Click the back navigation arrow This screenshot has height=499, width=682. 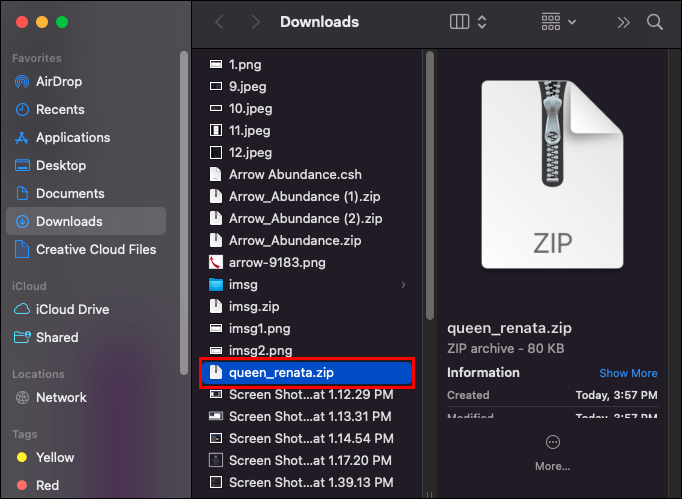pos(219,22)
